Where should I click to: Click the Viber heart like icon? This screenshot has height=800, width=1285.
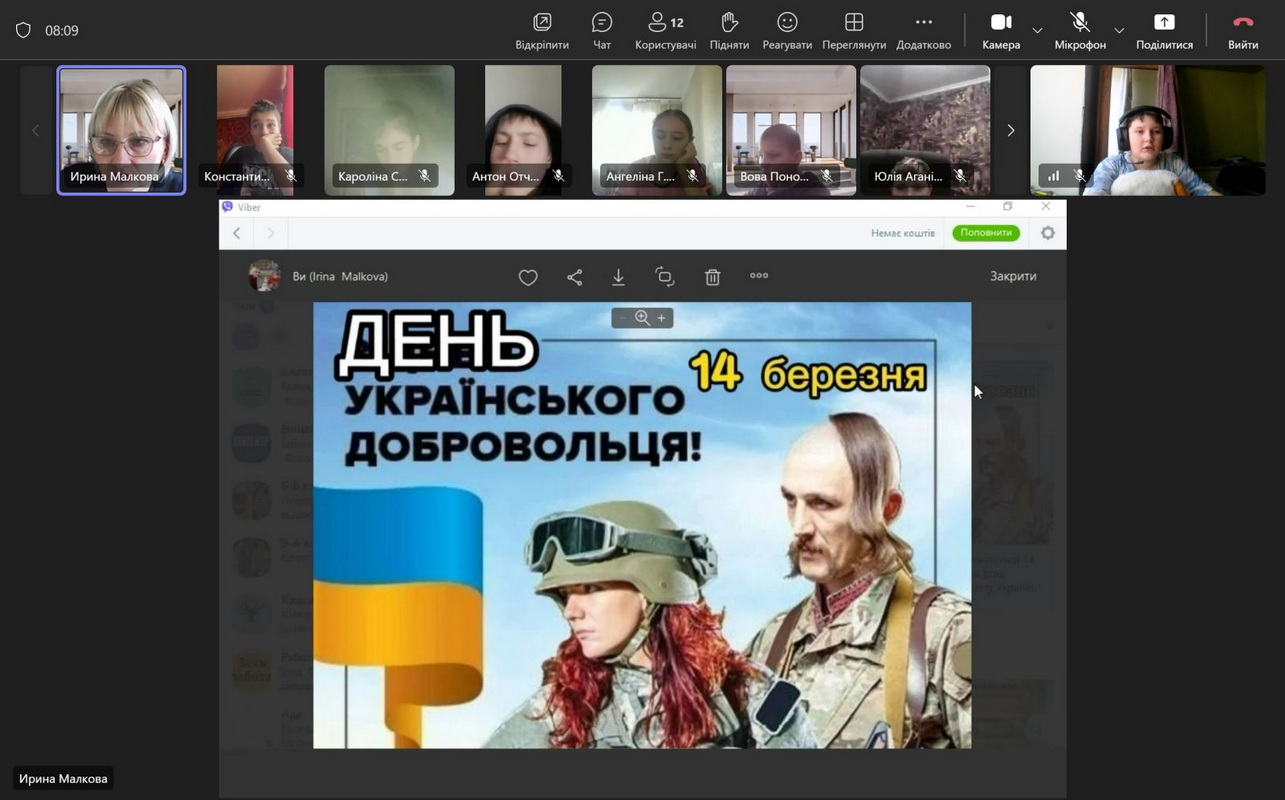(x=528, y=277)
